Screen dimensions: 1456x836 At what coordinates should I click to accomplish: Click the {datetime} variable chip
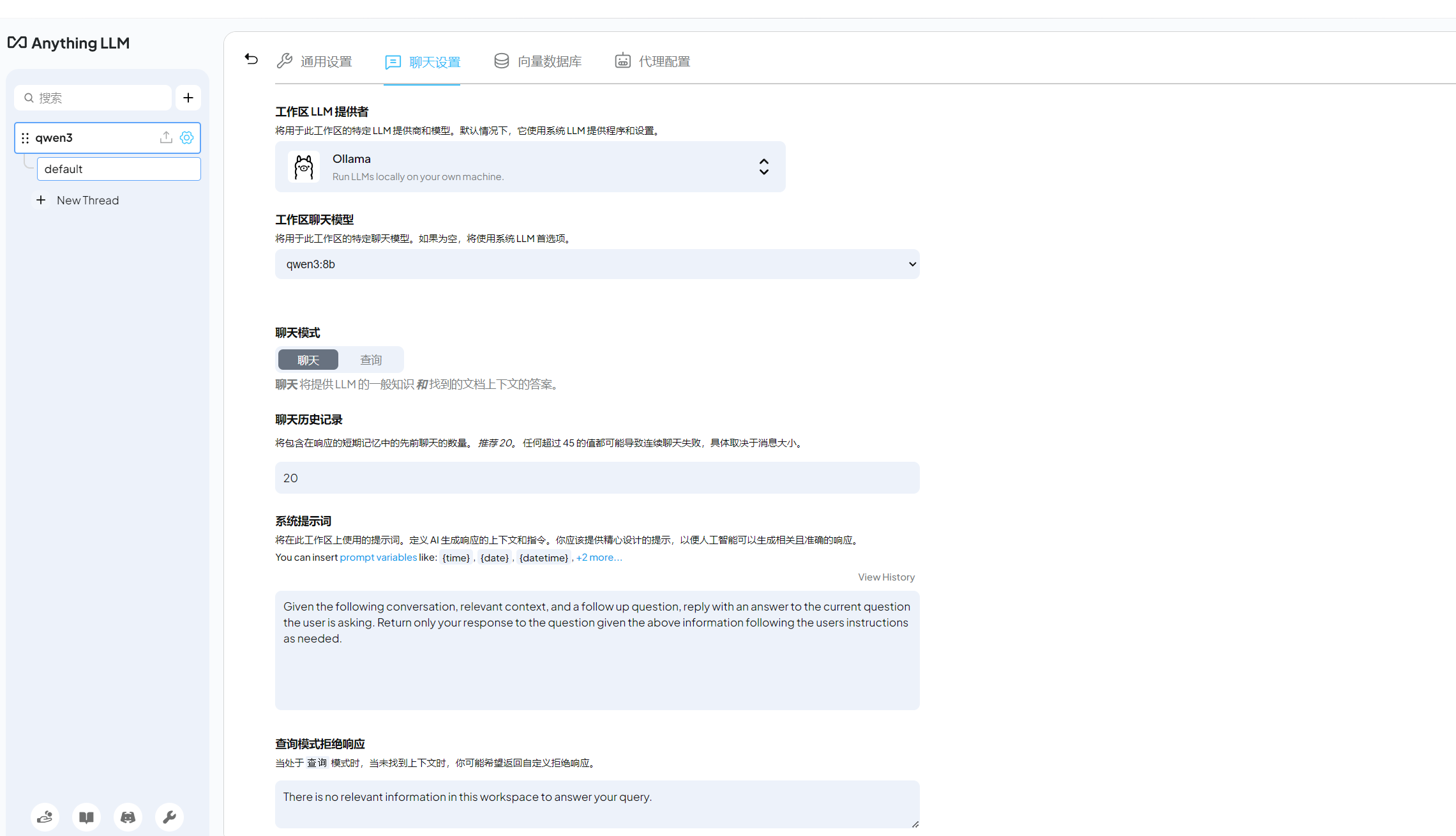[x=544, y=558]
